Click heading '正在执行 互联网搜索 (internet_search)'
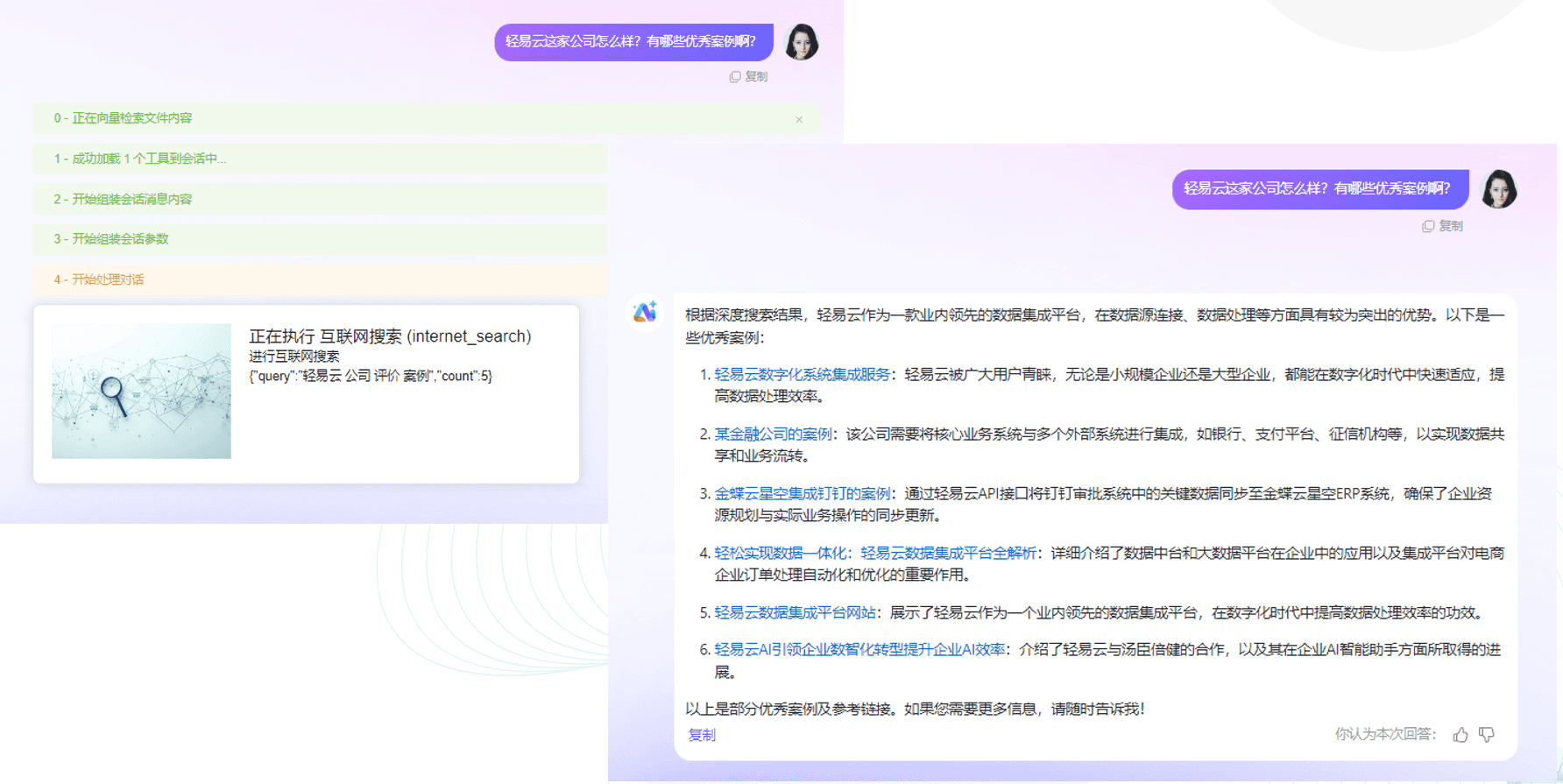This screenshot has height=784, width=1563. point(390,335)
